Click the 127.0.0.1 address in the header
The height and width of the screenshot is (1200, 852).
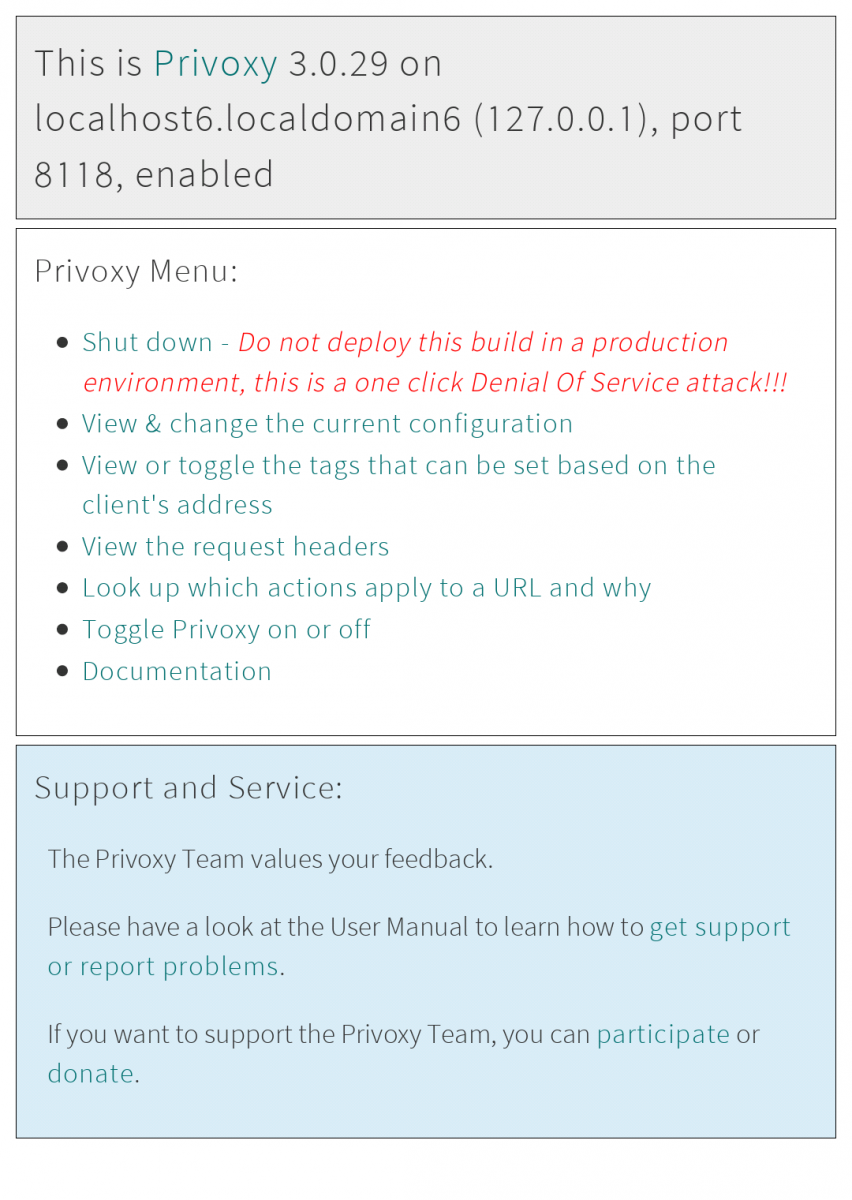563,119
